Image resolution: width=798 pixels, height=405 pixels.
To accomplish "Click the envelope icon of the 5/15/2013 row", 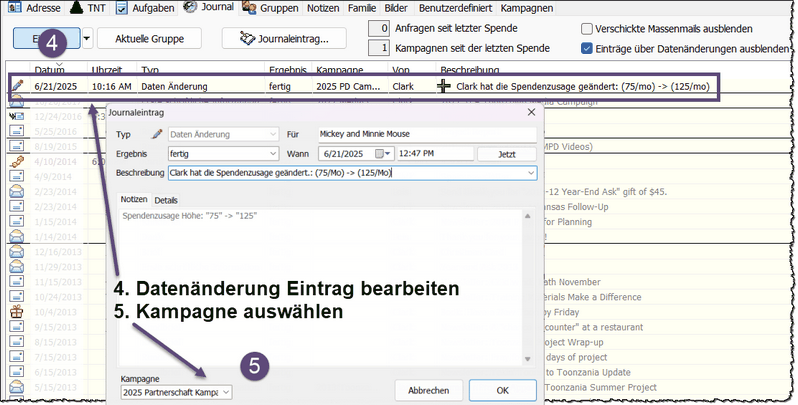I will coord(17,387).
